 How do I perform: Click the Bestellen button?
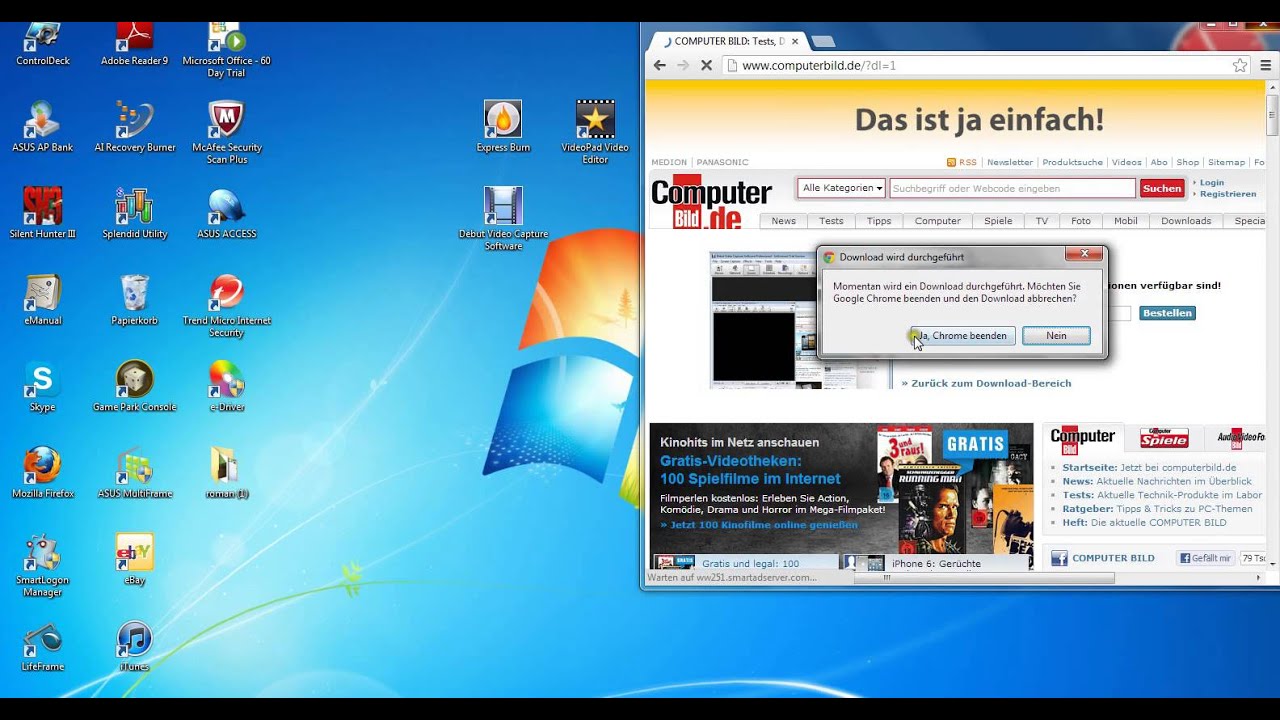coord(1167,313)
